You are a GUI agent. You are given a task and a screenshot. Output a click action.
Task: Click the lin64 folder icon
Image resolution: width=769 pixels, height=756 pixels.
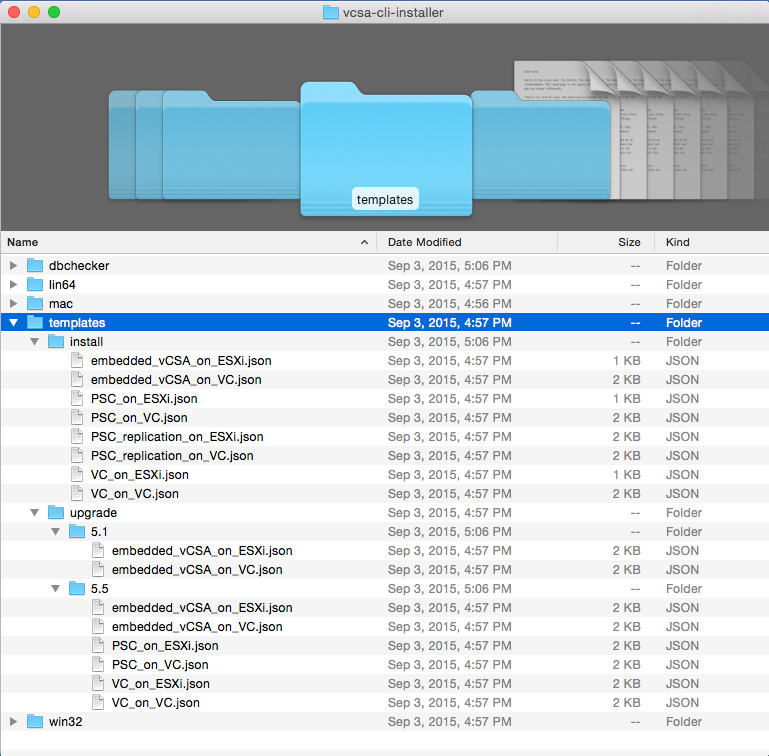[35, 285]
